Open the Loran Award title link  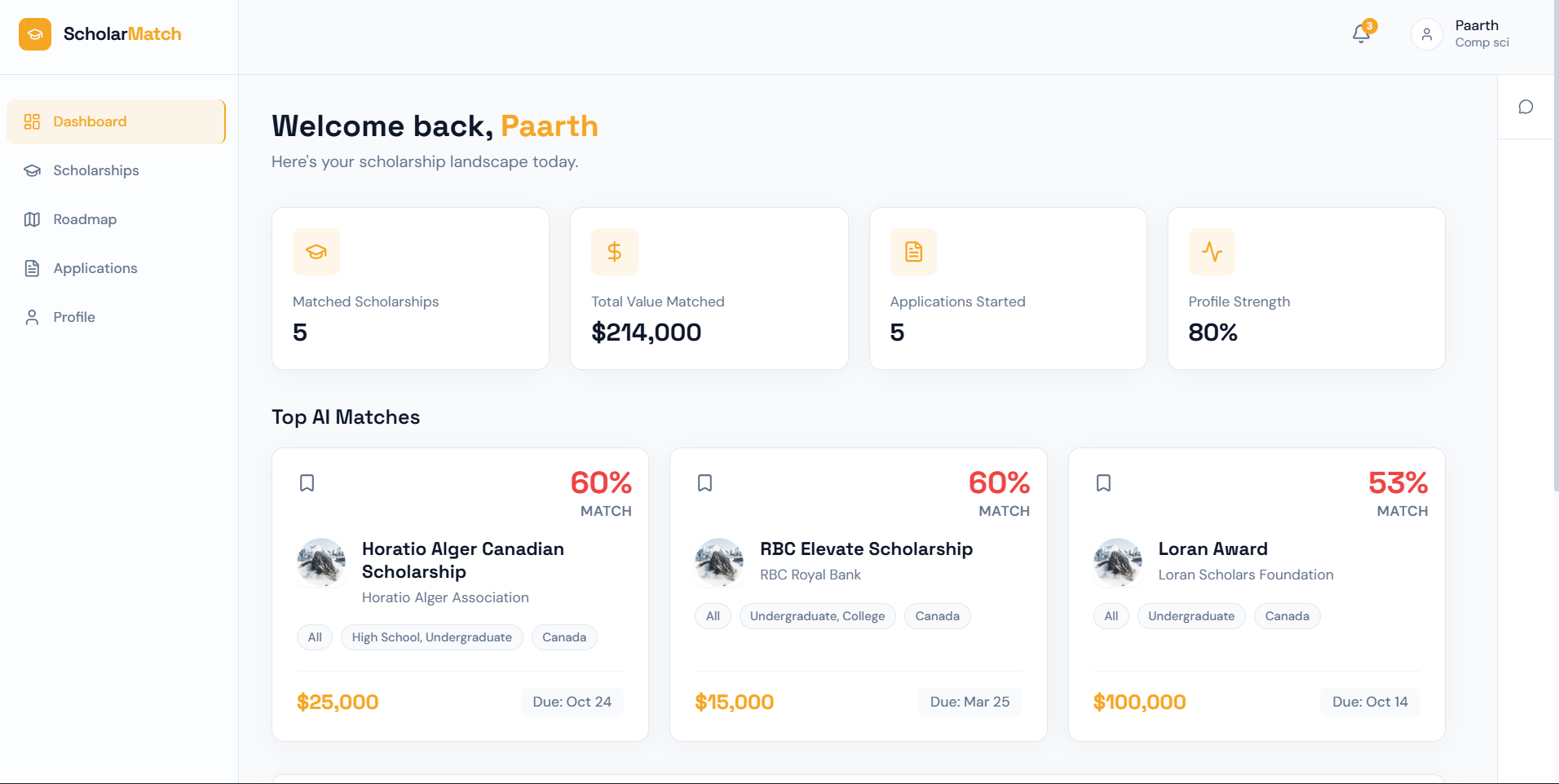[x=1212, y=548]
